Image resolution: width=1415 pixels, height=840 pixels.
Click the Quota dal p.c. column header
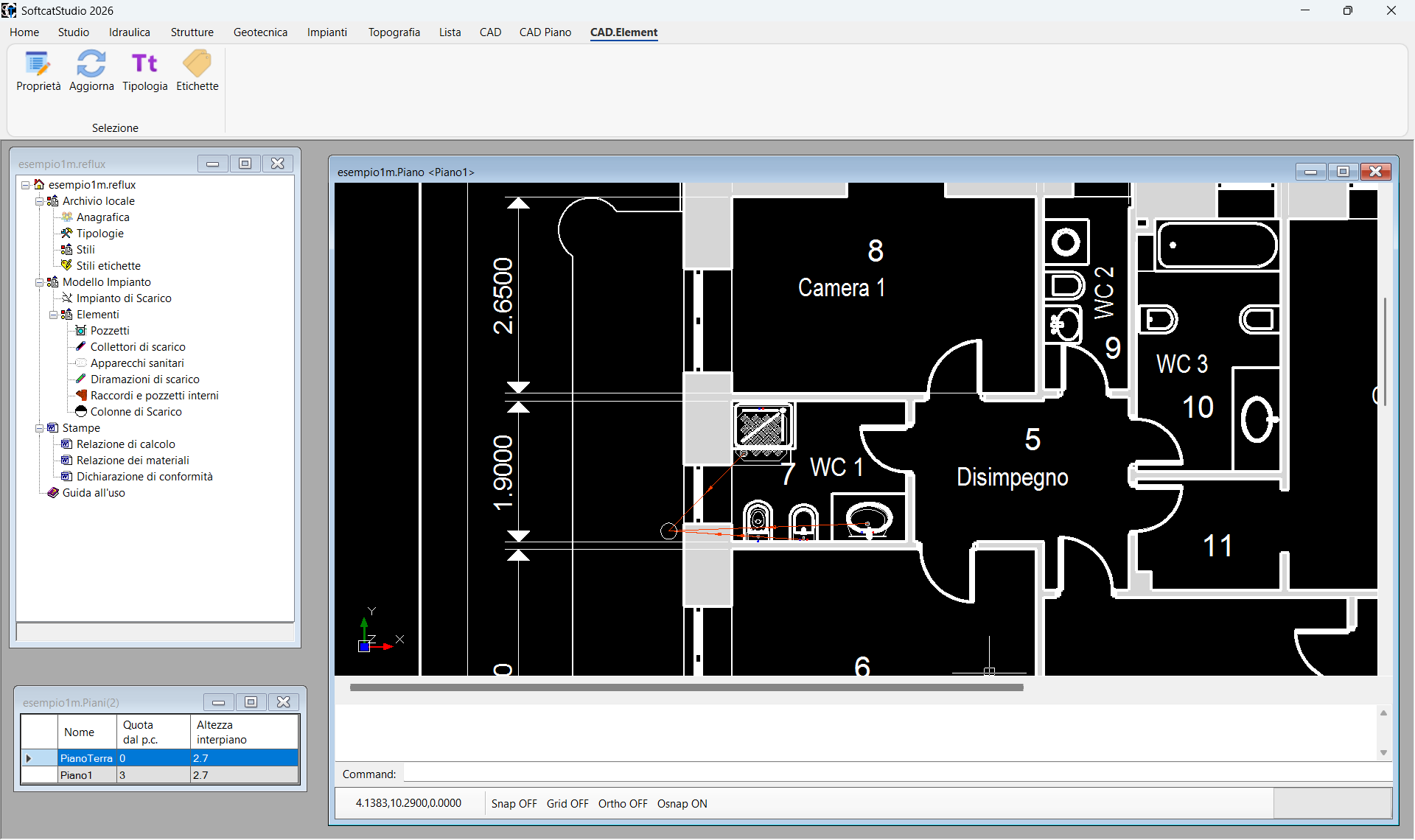[x=153, y=732]
